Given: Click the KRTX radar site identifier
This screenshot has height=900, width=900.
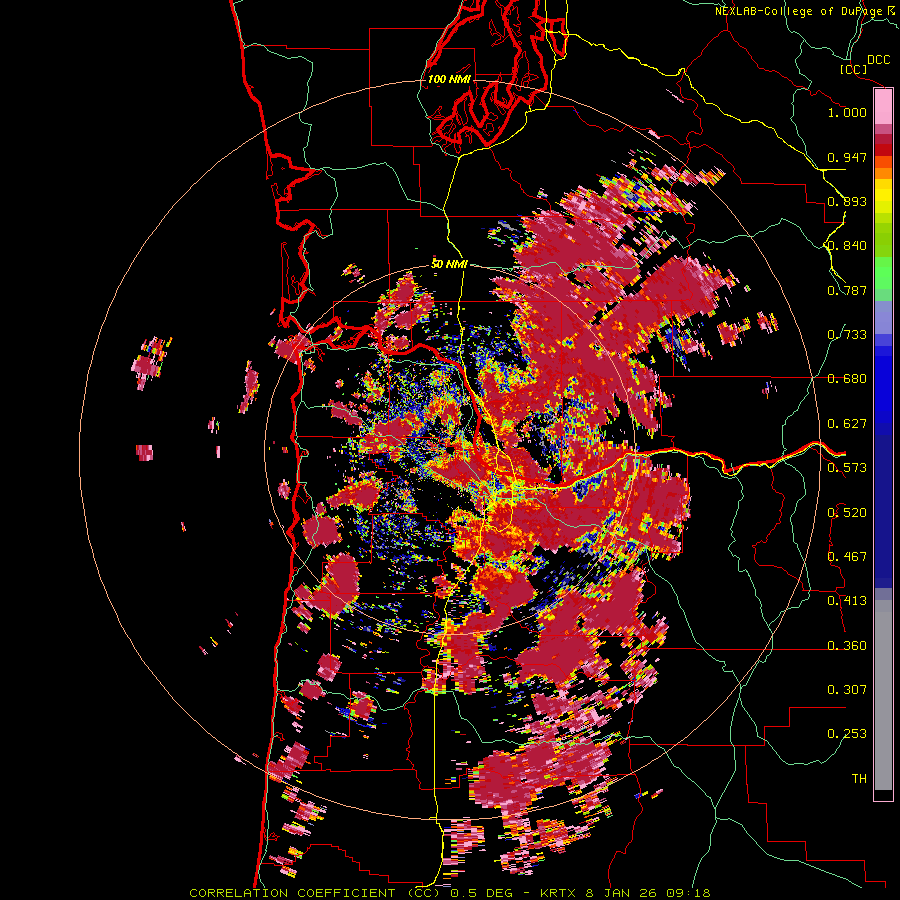Looking at the screenshot, I should point(559,893).
